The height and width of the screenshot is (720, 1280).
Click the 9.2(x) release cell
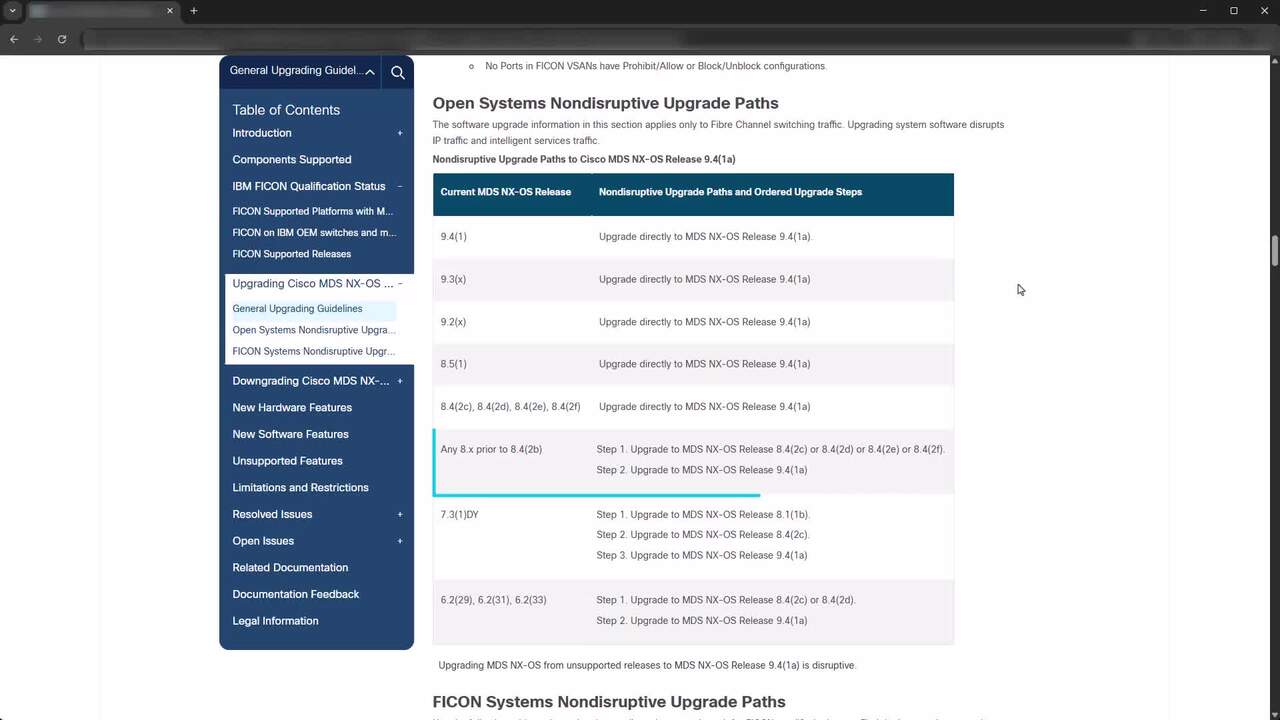coord(453,322)
